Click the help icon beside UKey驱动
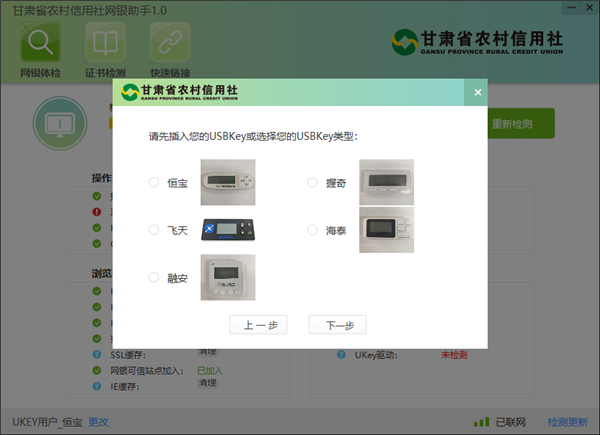600x435 pixels. (x=341, y=355)
